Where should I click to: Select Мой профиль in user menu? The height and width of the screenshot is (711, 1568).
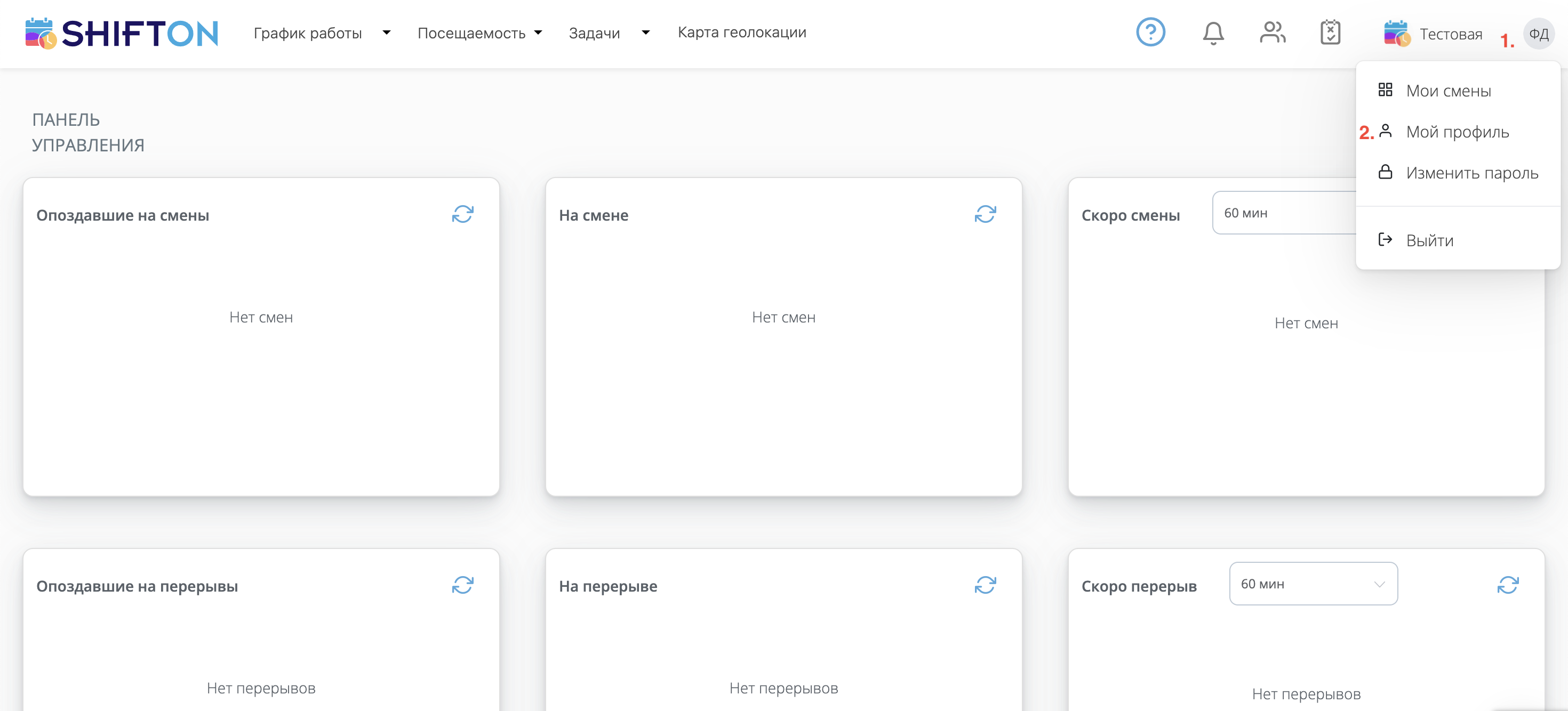[1458, 131]
